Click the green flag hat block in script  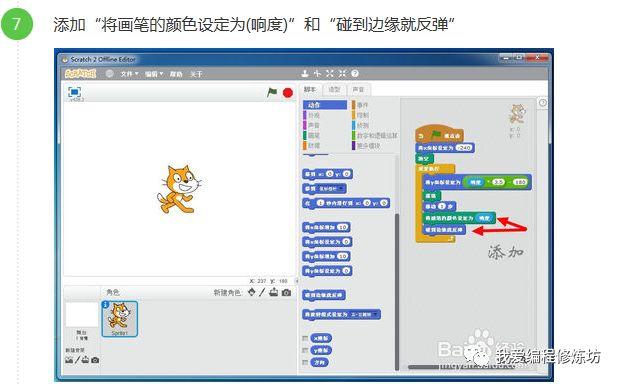coord(439,134)
